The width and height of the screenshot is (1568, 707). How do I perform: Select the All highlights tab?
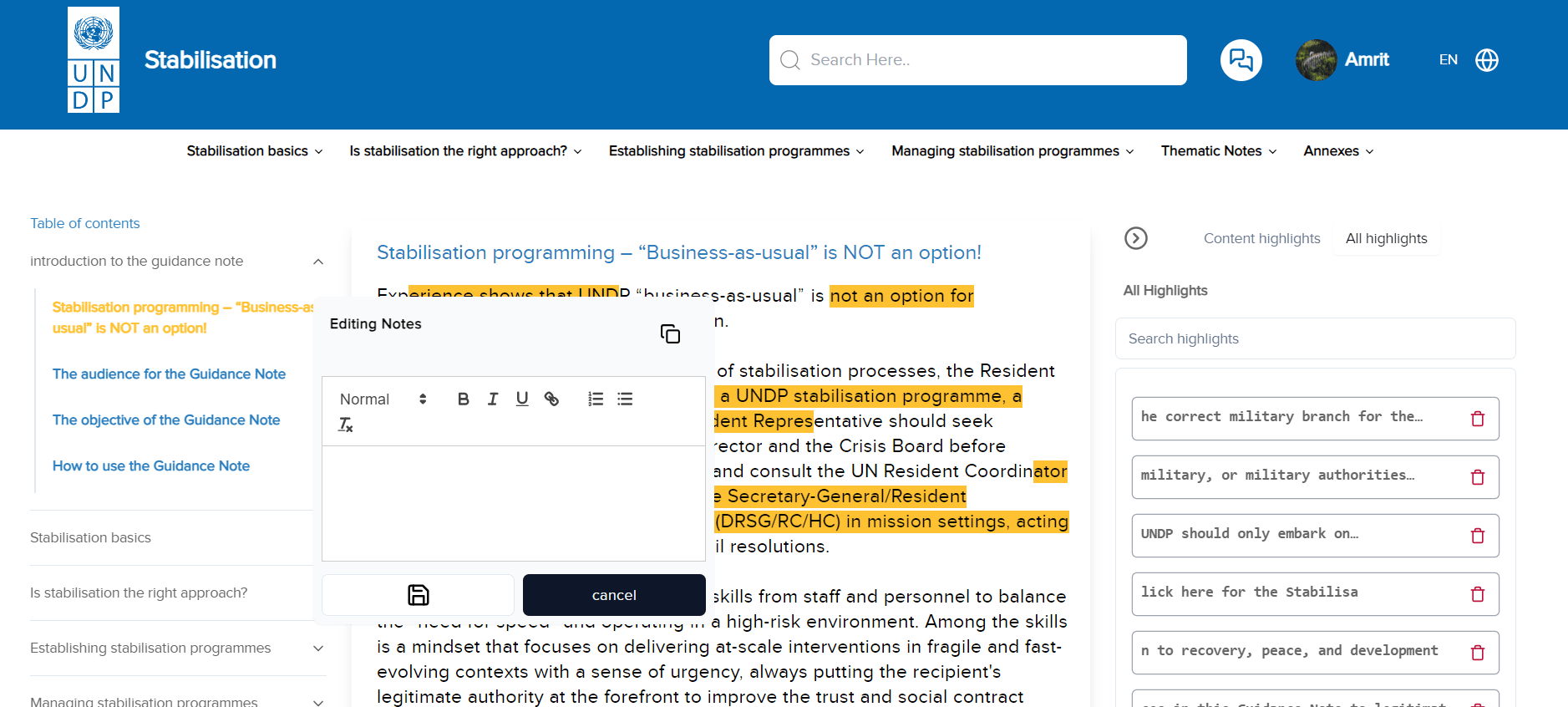(x=1386, y=238)
